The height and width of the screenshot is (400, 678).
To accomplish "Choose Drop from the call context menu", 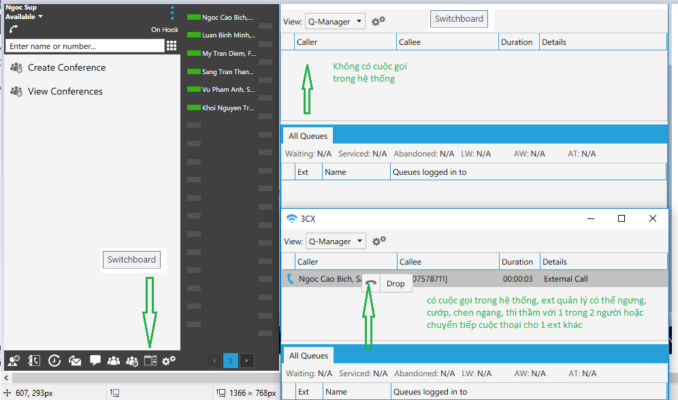I will point(395,284).
